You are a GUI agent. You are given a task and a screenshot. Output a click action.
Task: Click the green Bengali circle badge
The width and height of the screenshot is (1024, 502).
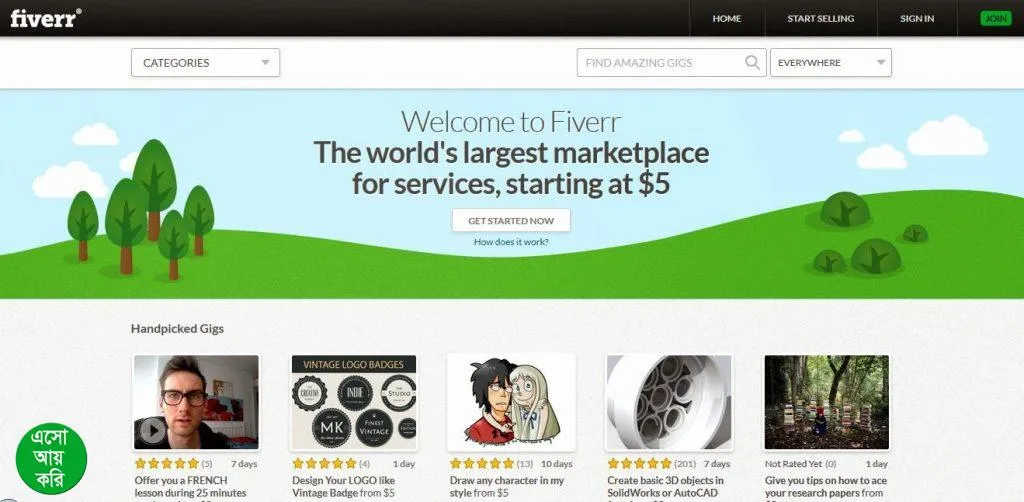click(x=52, y=459)
